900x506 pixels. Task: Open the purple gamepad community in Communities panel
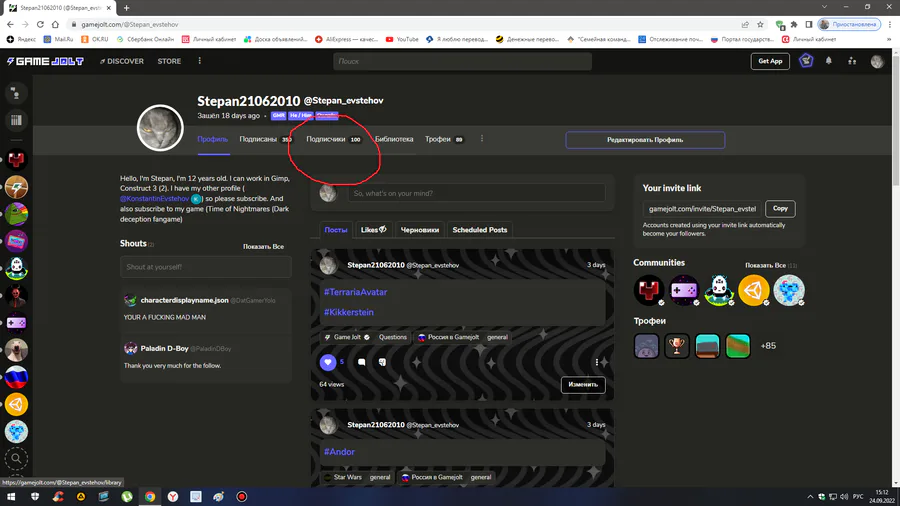tap(684, 290)
